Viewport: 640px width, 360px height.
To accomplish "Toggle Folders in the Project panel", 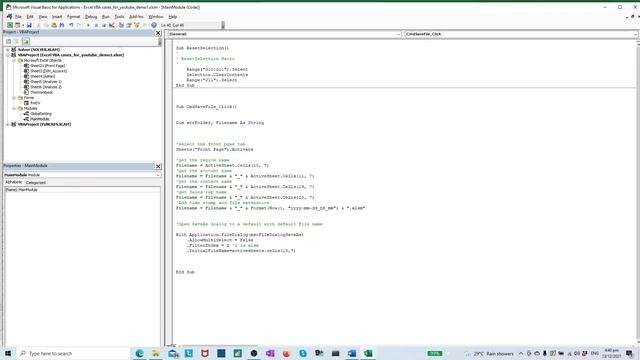I will 26,41.
